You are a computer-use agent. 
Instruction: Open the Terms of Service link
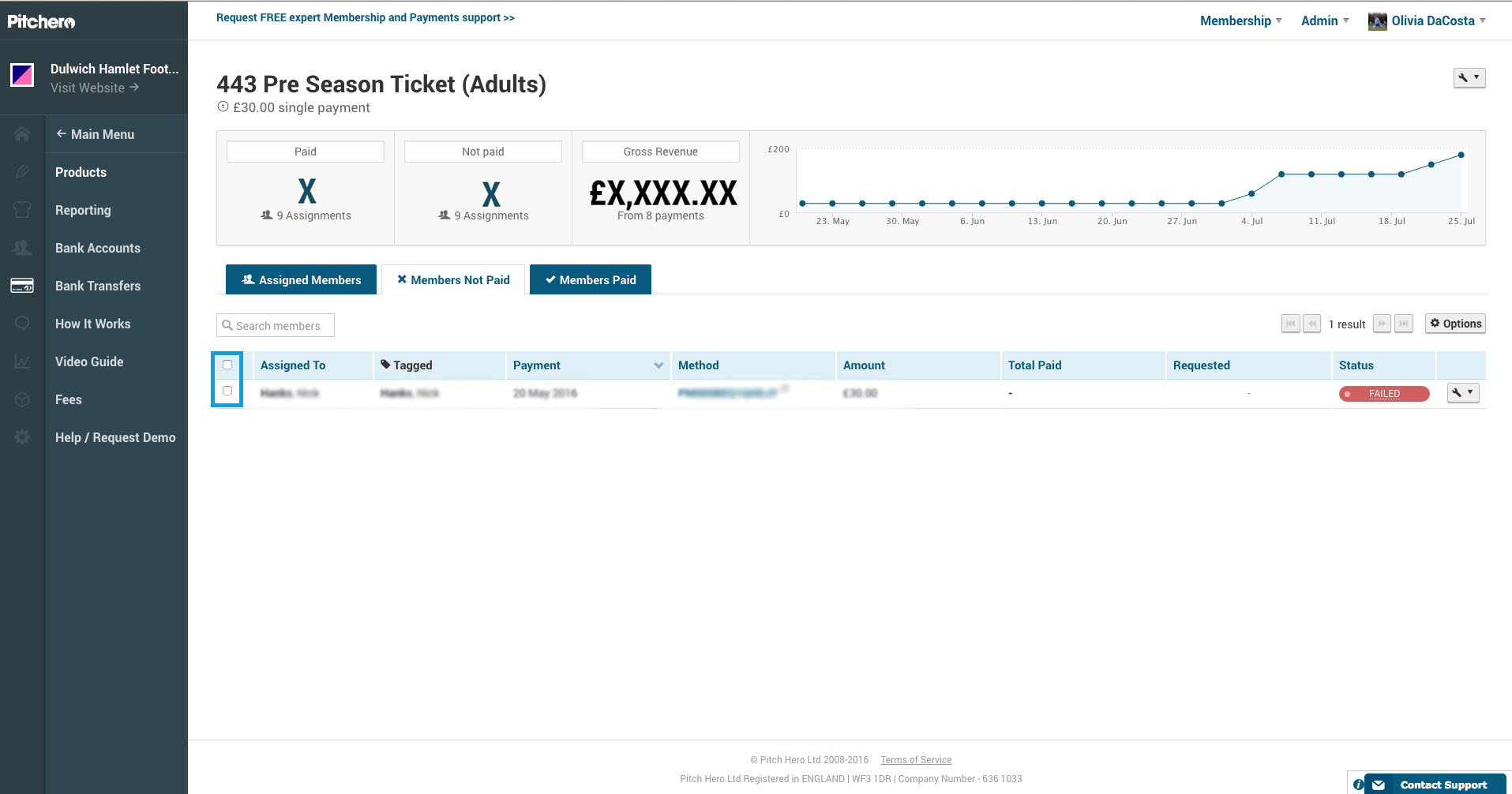coord(916,760)
